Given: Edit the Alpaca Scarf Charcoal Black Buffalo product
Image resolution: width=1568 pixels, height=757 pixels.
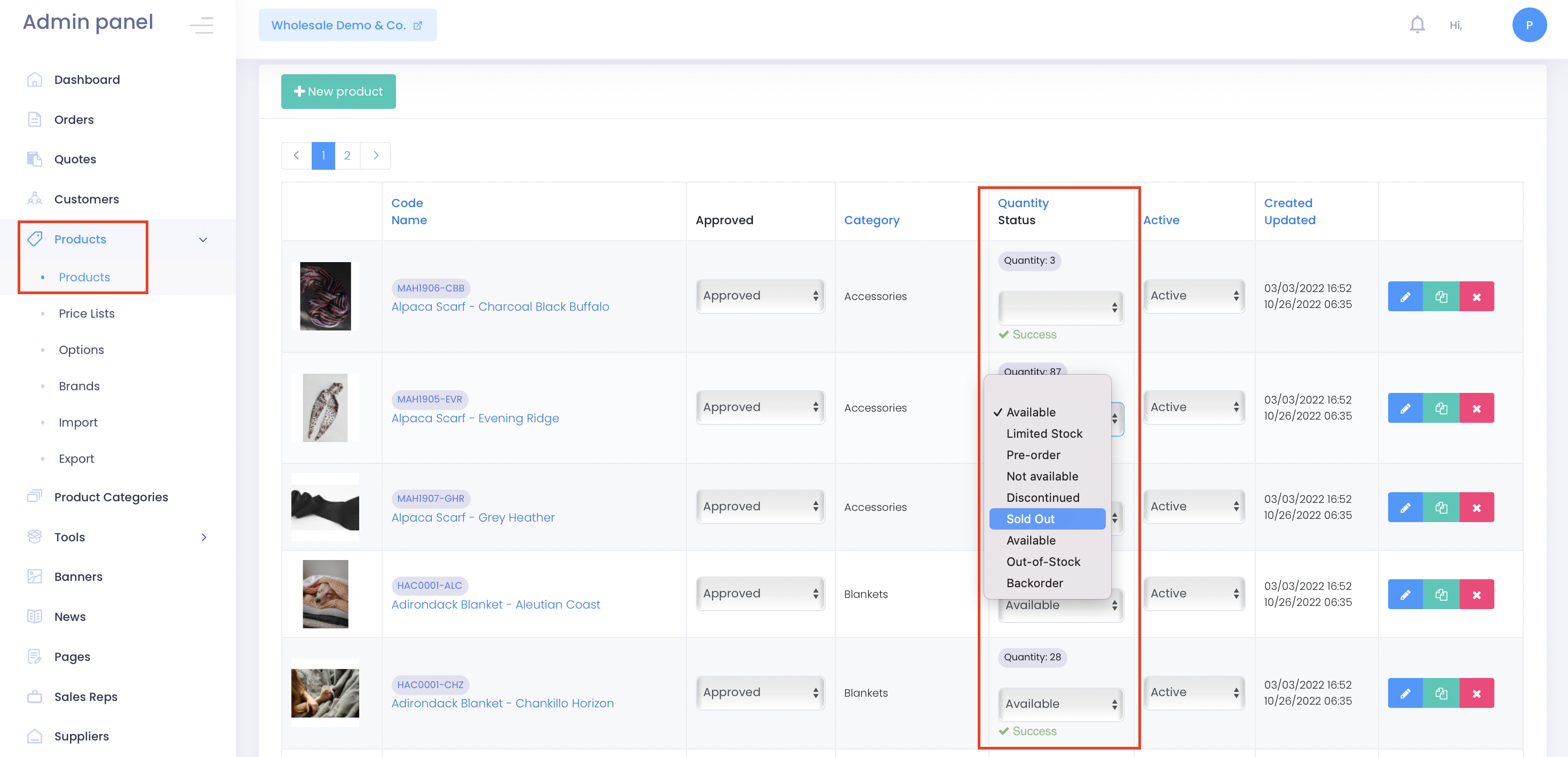Looking at the screenshot, I should click(x=1405, y=297).
